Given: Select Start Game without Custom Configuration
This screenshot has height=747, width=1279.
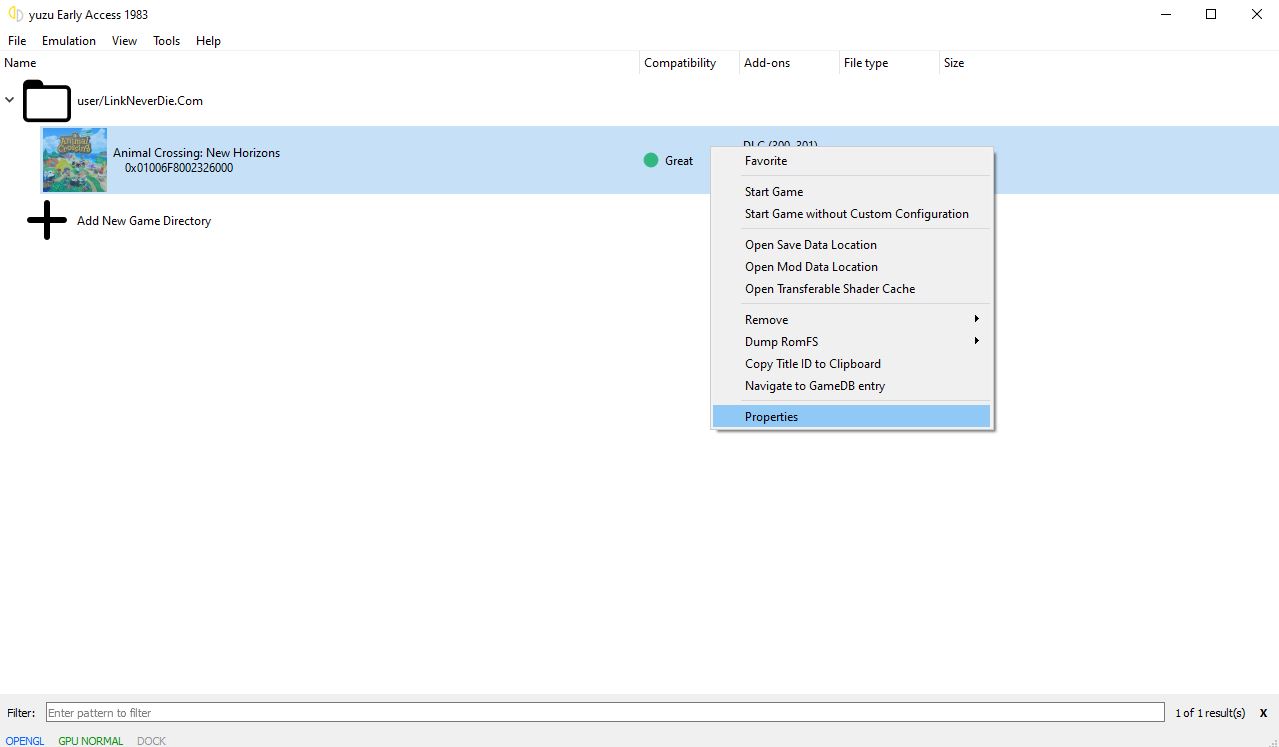Looking at the screenshot, I should 852,214.
